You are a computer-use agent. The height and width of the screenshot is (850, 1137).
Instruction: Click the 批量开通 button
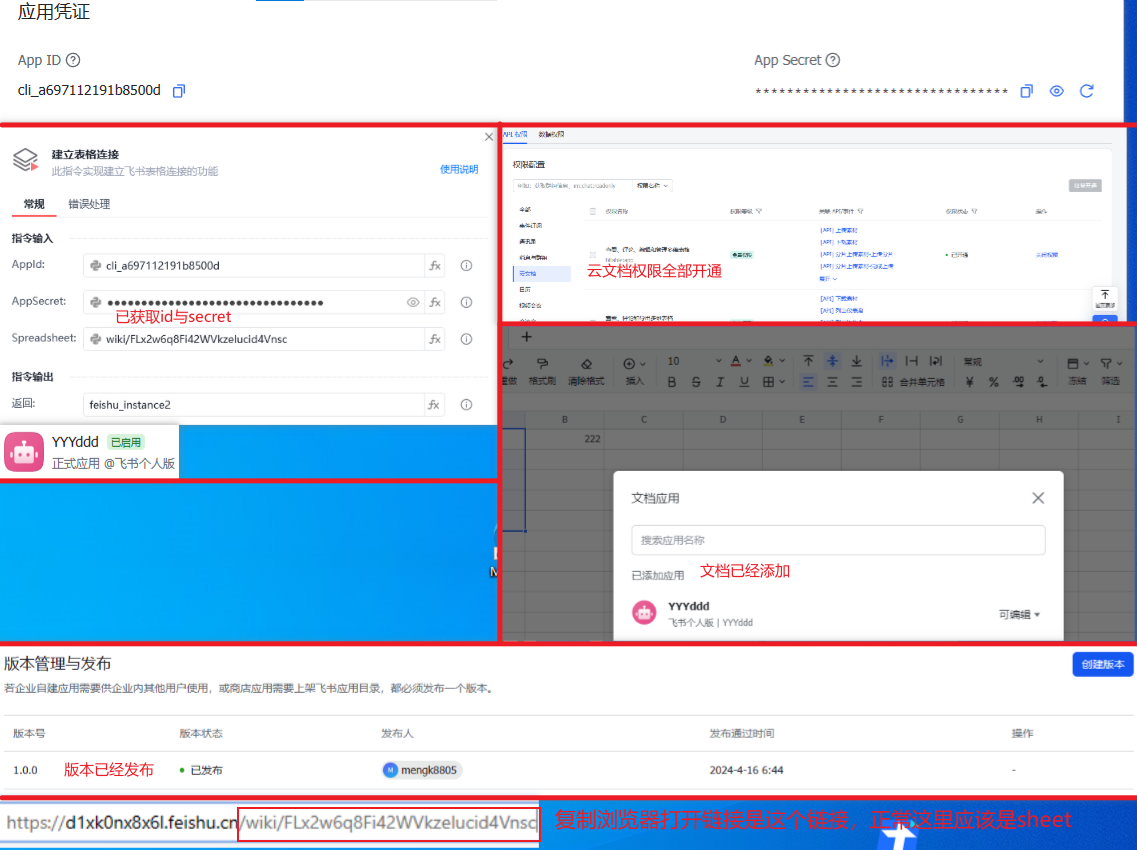tap(1085, 186)
